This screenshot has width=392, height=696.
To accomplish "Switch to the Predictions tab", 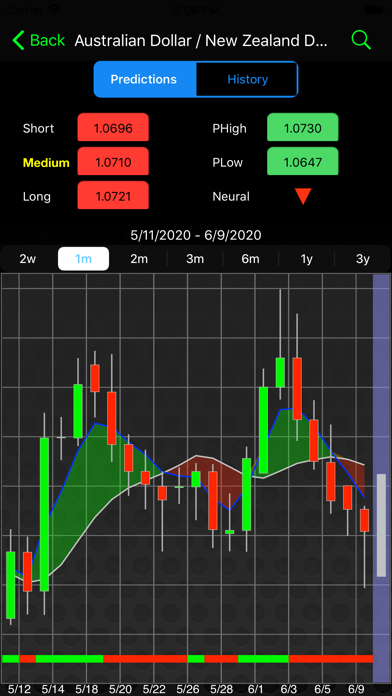I will (x=144, y=79).
